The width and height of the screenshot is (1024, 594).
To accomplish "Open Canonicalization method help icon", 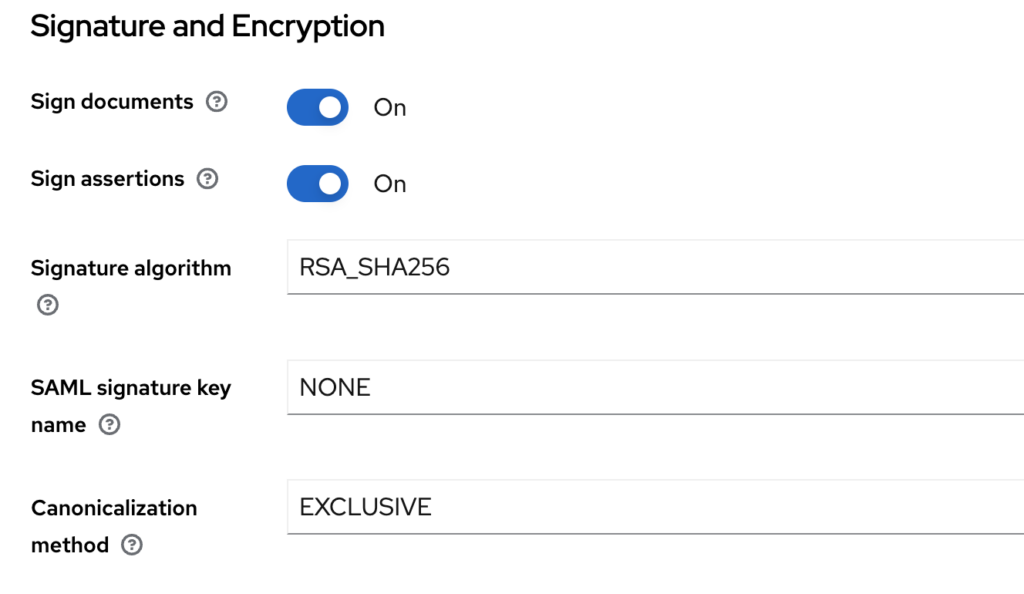I will [x=132, y=545].
